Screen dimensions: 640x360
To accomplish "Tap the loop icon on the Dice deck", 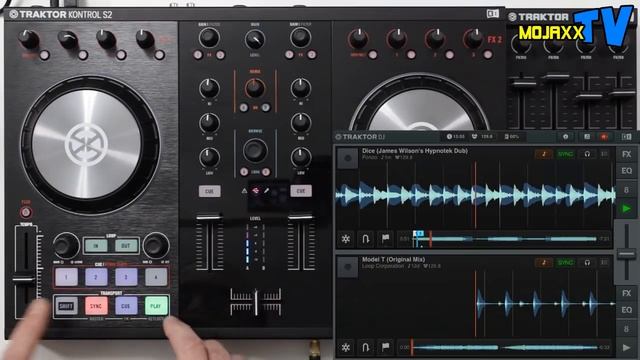I will click(x=366, y=239).
